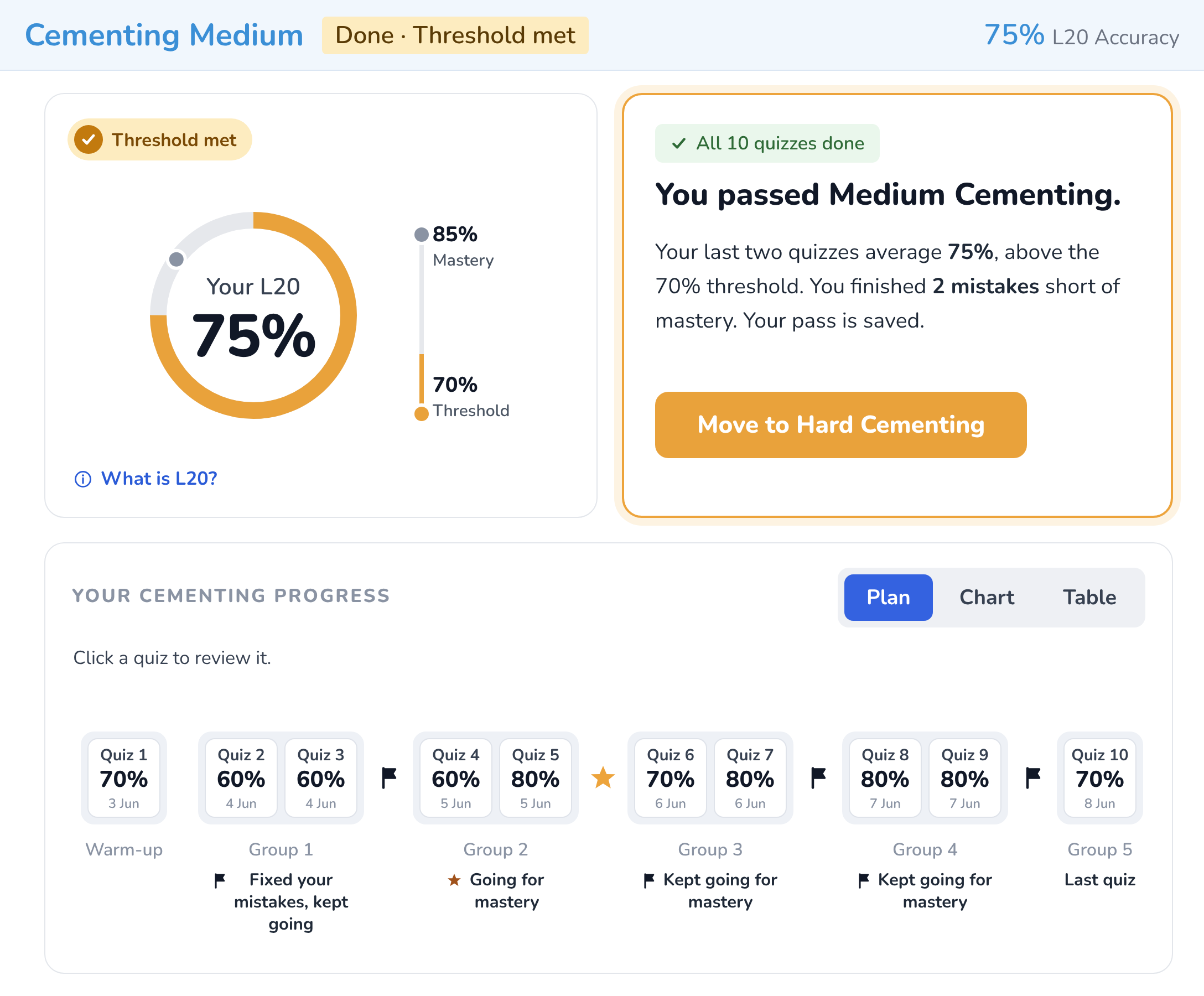Click the Last quiz caption under Group 5
The image size is (1204, 996).
point(1099,880)
